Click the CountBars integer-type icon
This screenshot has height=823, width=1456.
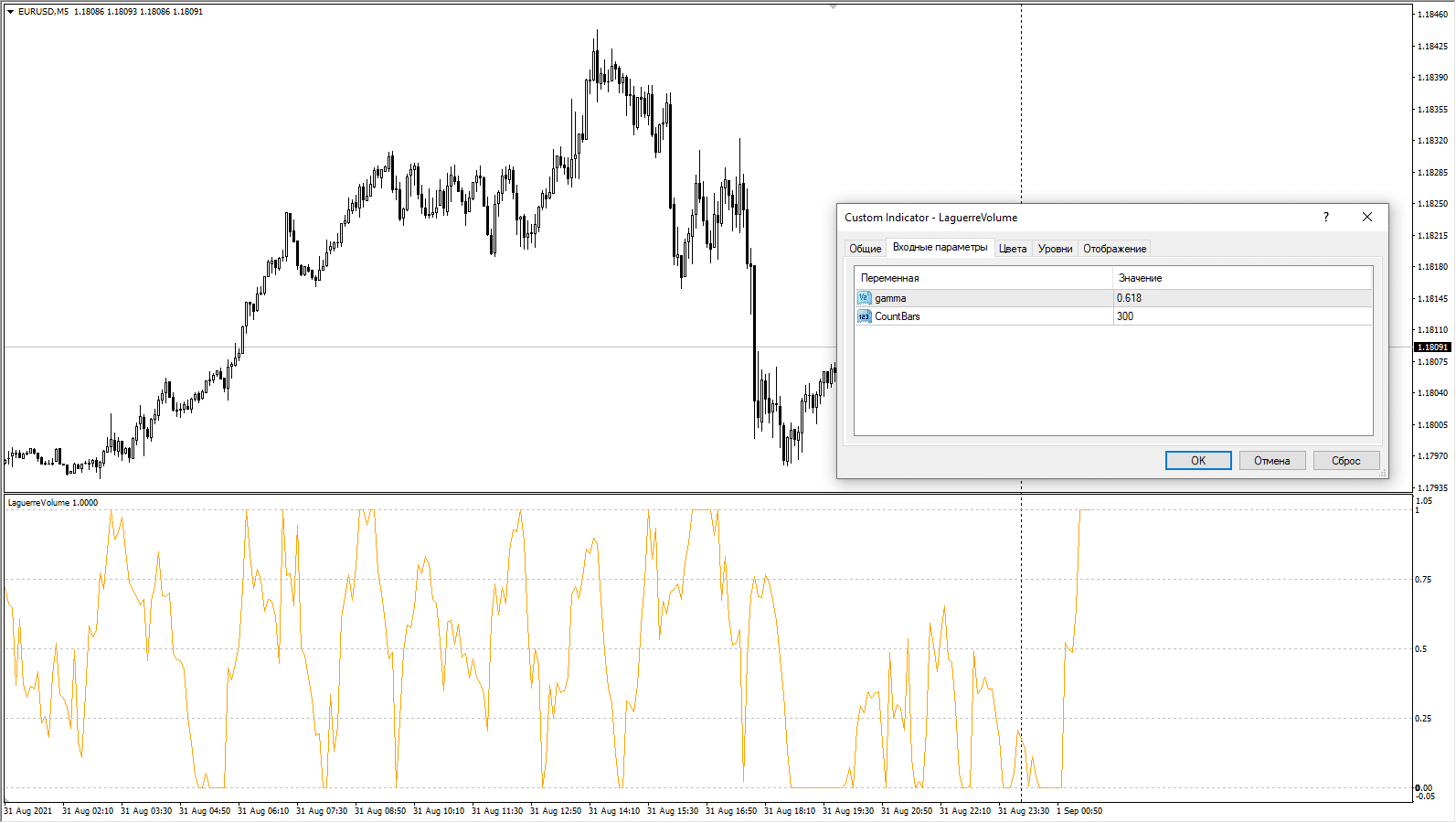tap(864, 316)
